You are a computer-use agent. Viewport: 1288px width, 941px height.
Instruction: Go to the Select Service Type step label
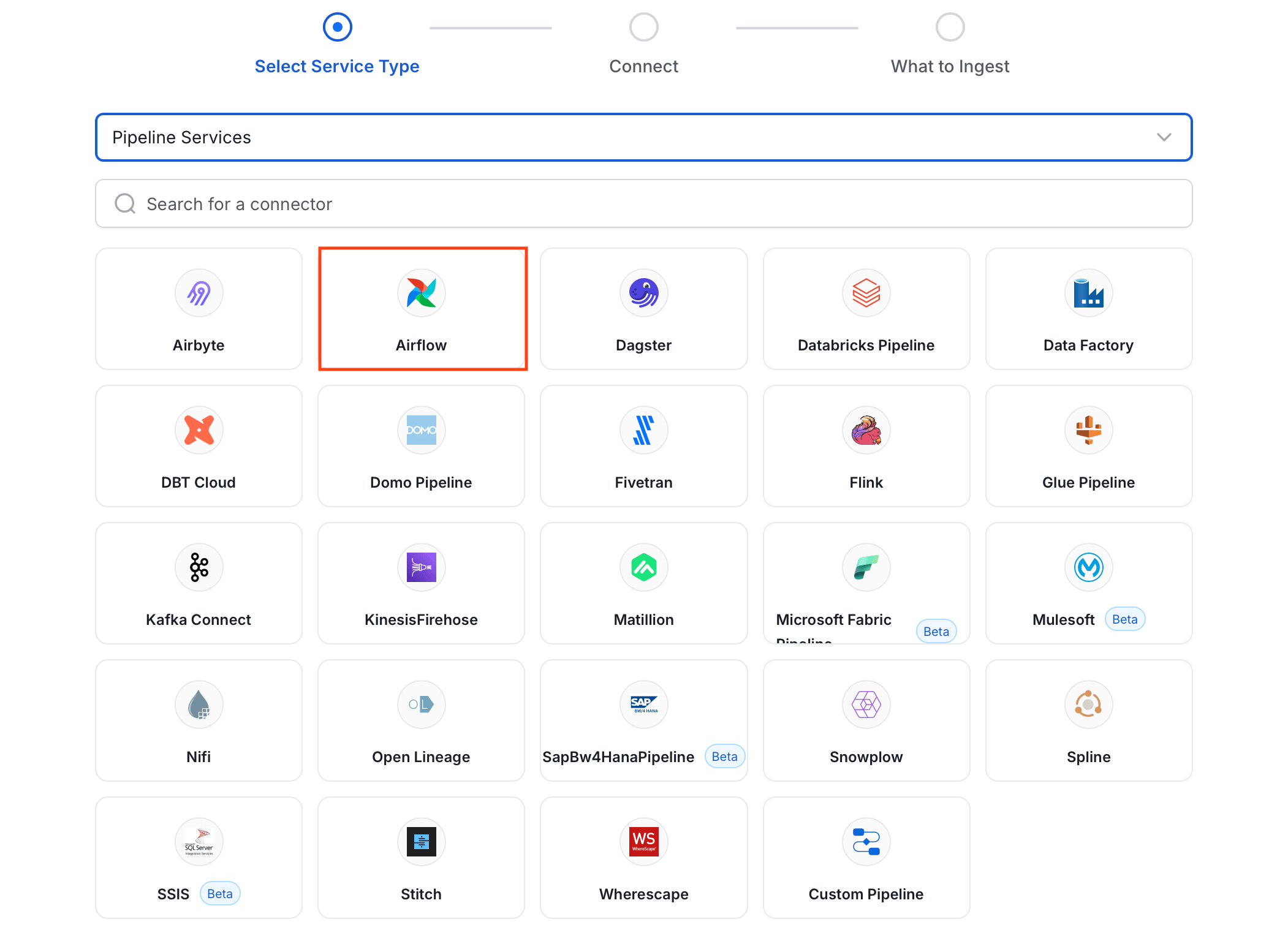(x=337, y=66)
